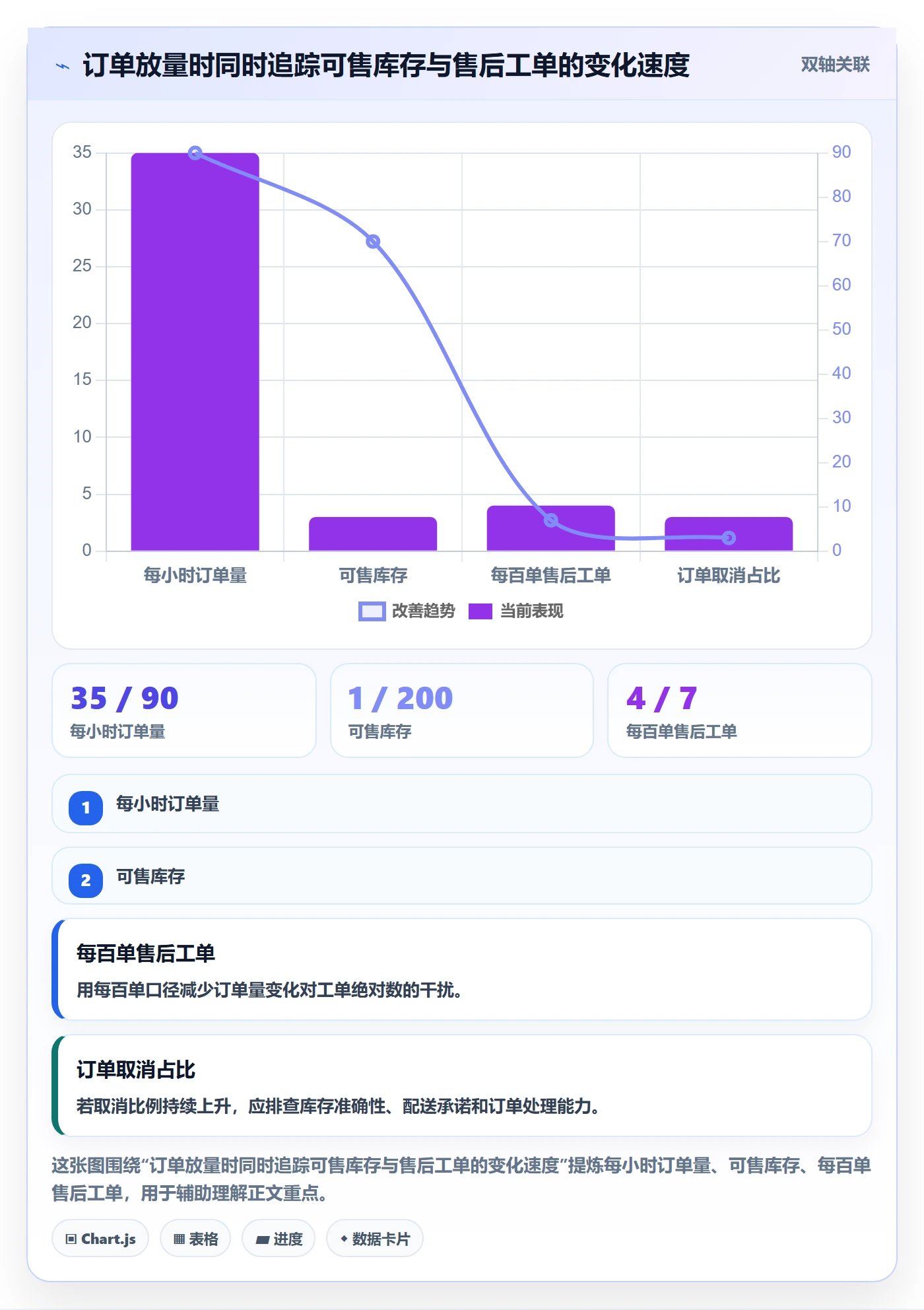Click the purple bar above 每百单售后工单

click(x=551, y=528)
